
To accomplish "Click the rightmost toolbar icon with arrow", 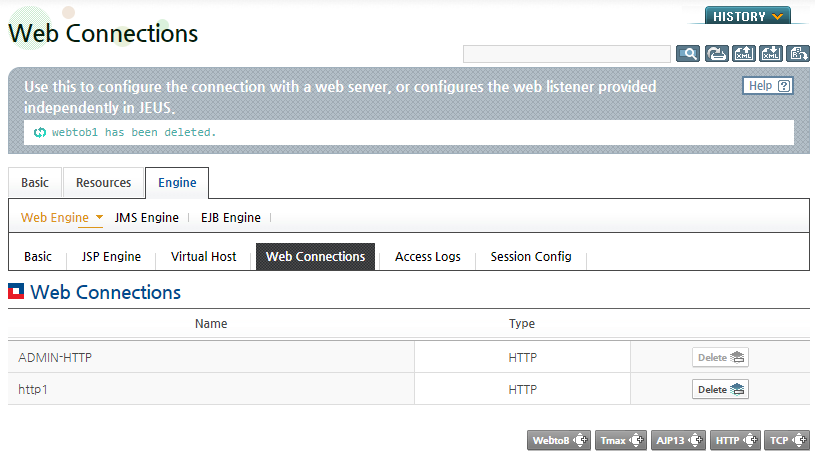I will click(798, 54).
